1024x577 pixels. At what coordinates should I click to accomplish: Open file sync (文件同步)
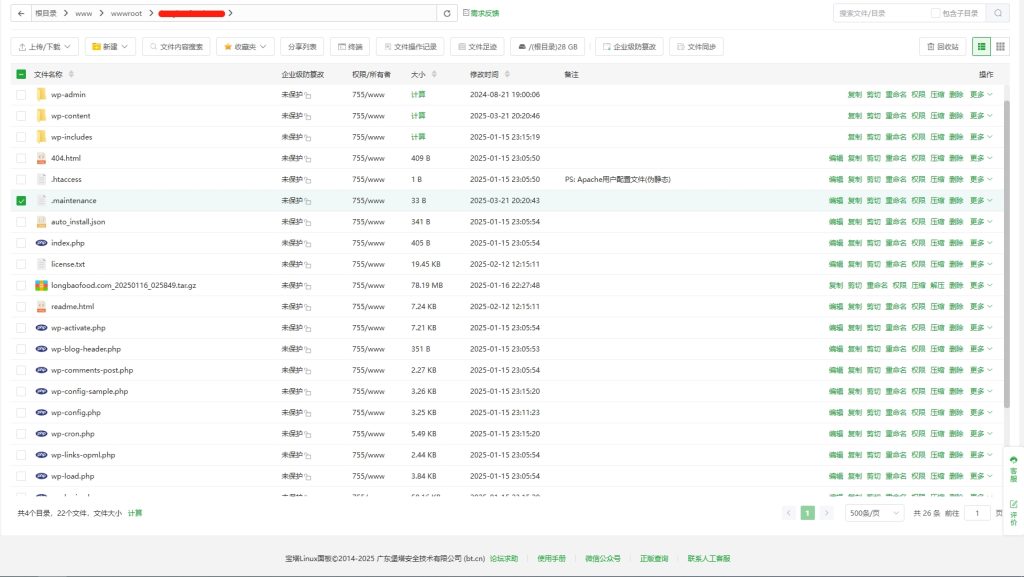pos(696,46)
